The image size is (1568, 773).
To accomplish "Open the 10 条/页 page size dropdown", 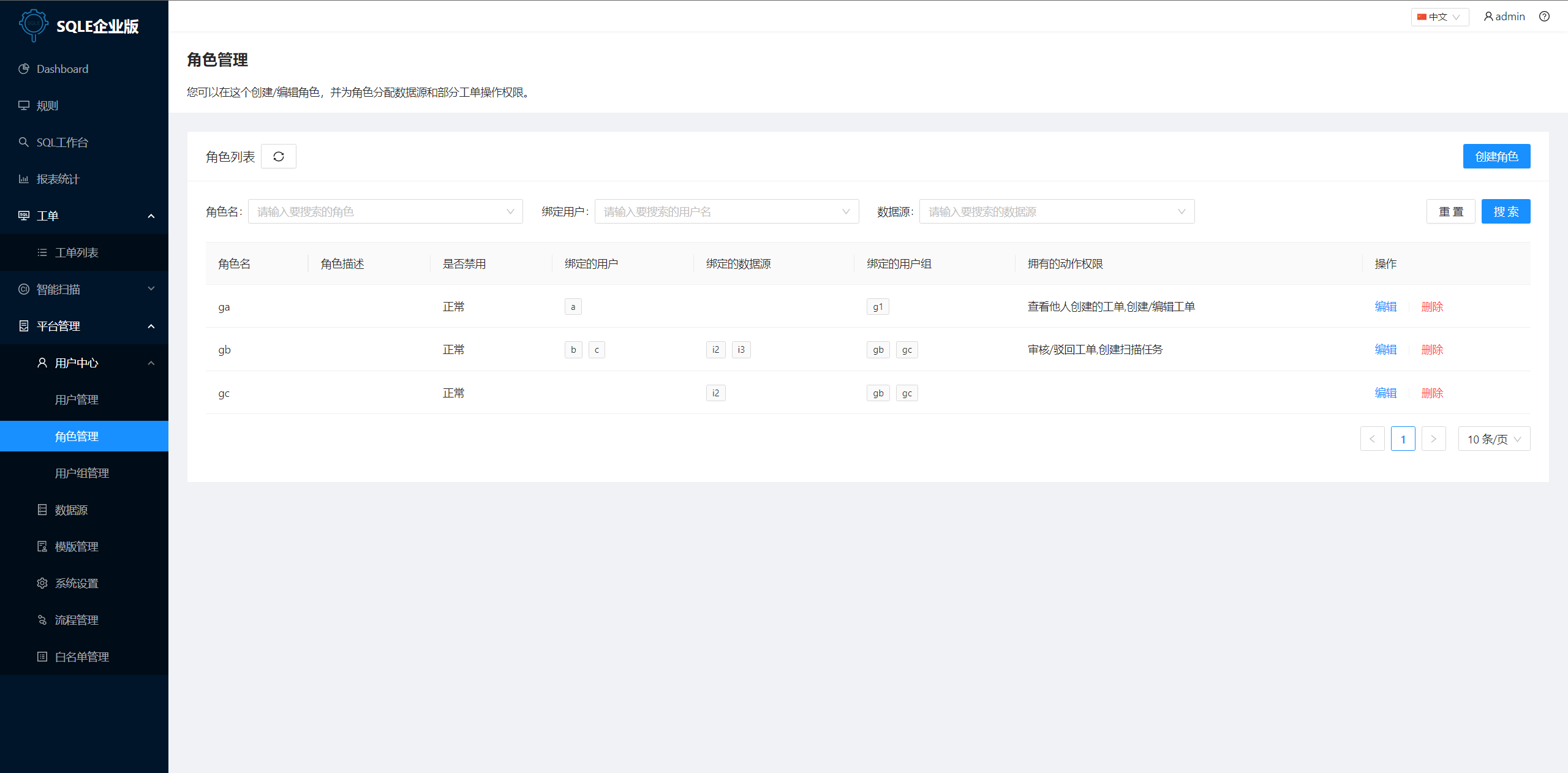I will coord(1494,439).
